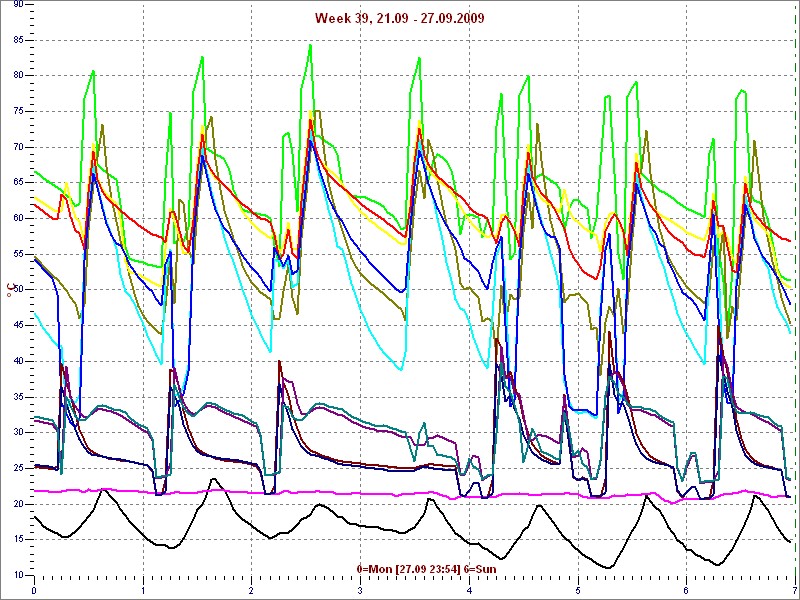Click the y-axis label 25
This screenshot has width=800, height=600.
tap(17, 468)
